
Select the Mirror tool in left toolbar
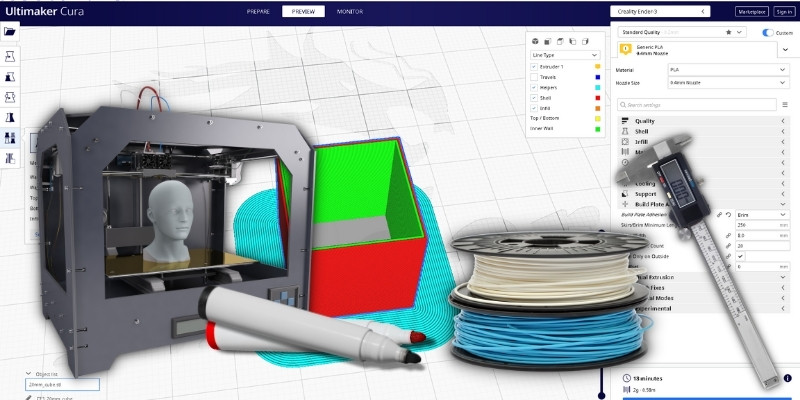[x=11, y=117]
